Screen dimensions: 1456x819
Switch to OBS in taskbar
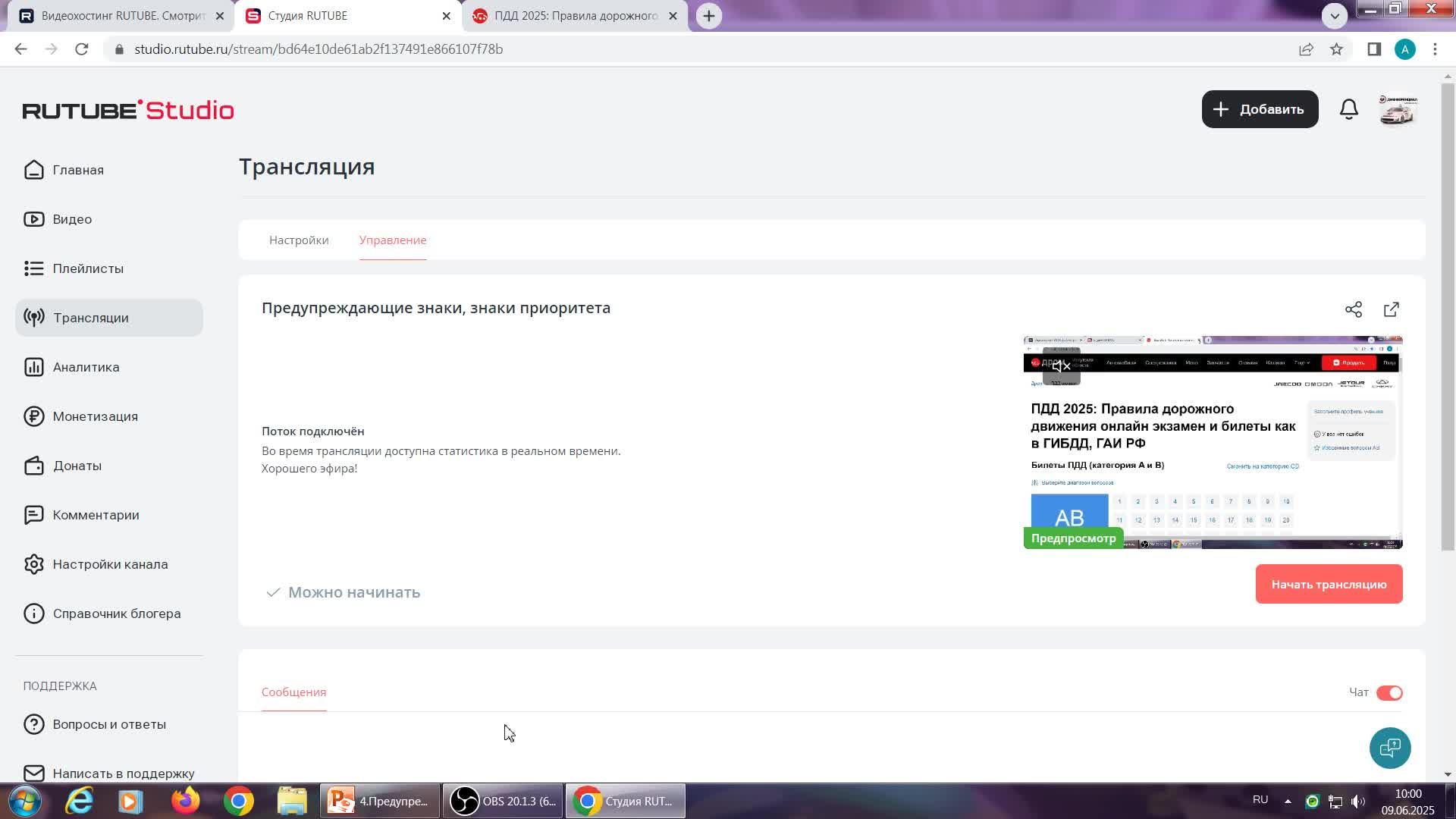coord(503,802)
